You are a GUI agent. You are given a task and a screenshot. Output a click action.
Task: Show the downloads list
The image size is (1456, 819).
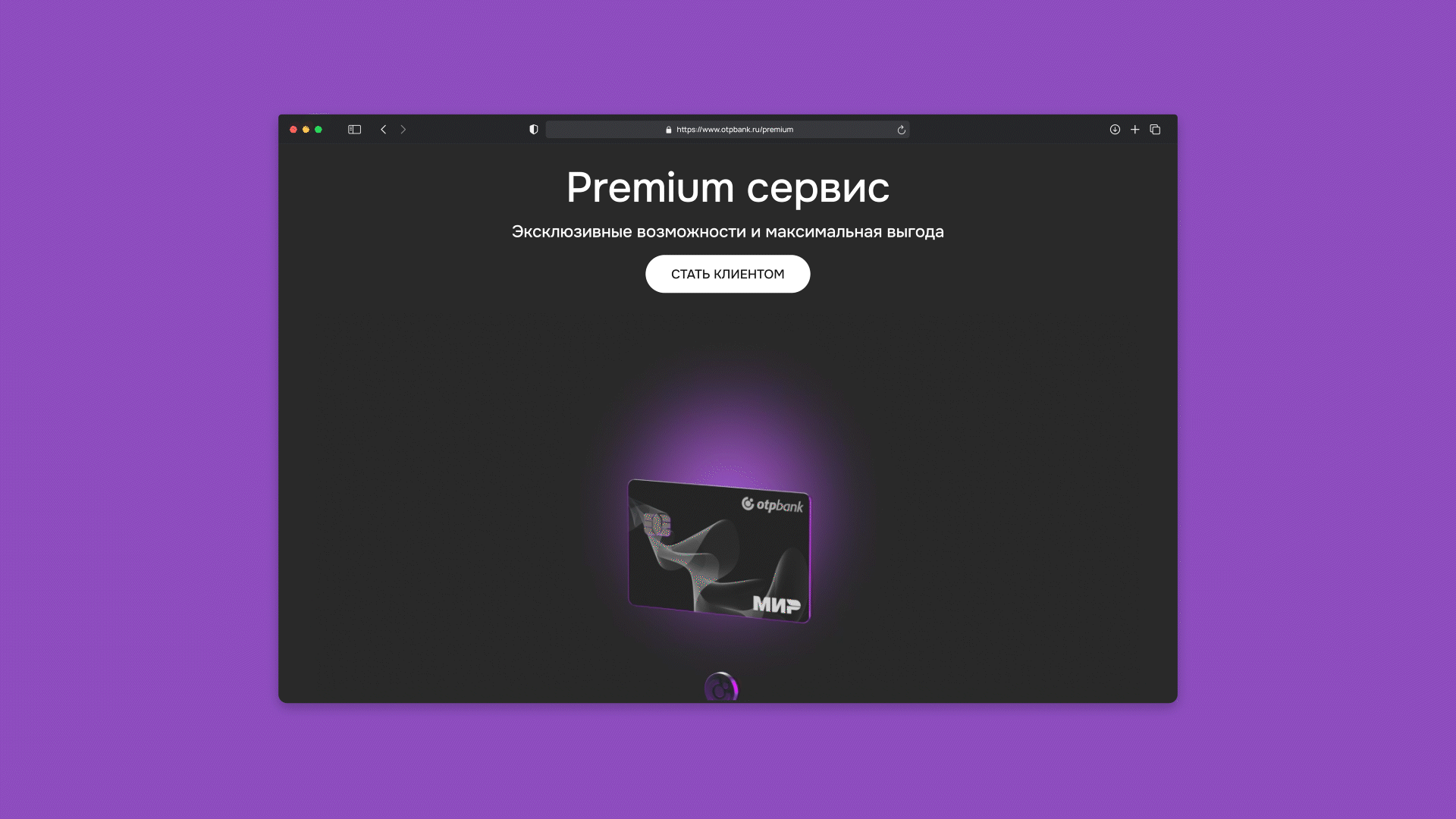point(1115,130)
